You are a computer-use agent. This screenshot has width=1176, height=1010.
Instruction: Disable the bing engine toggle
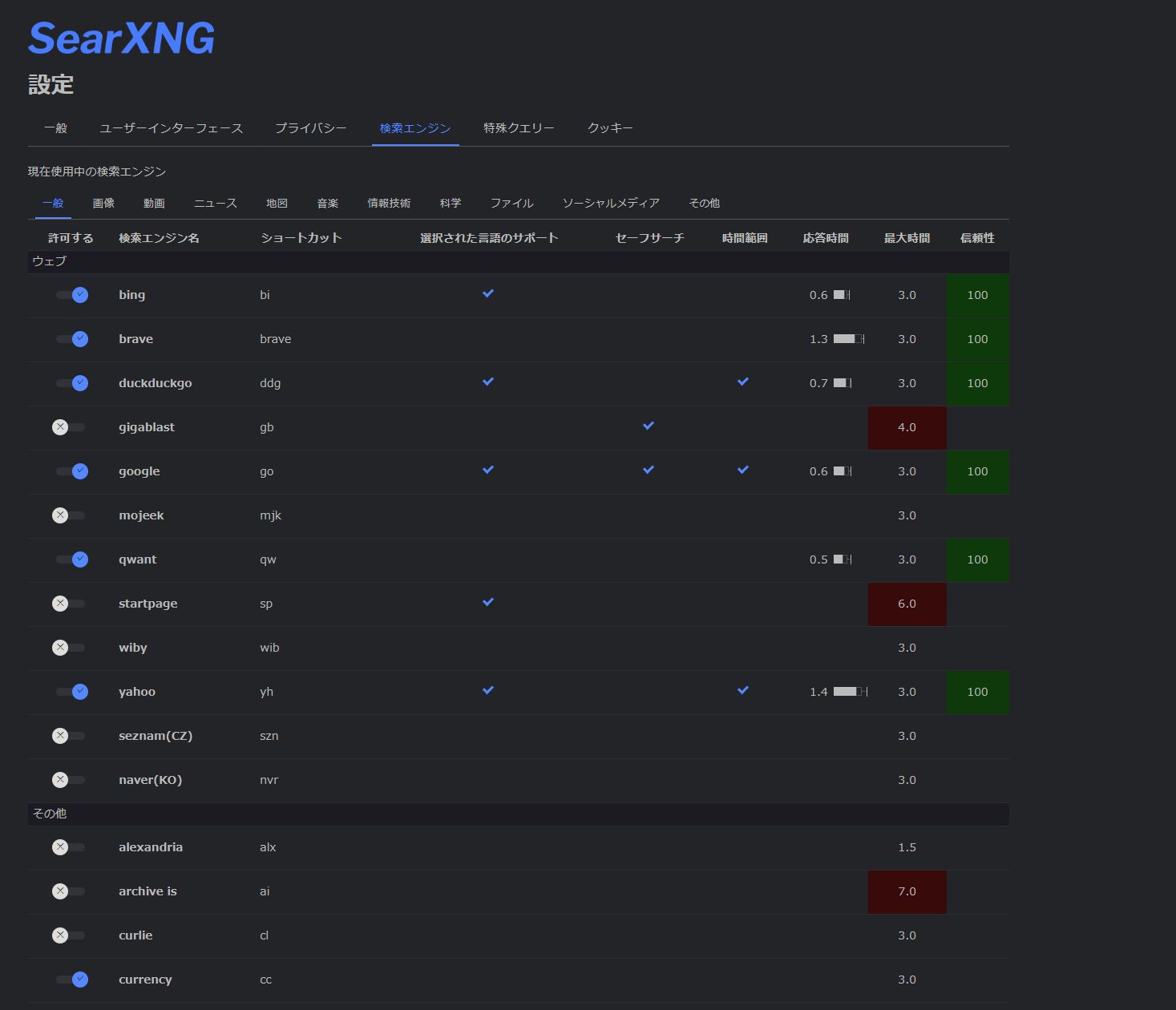point(71,295)
